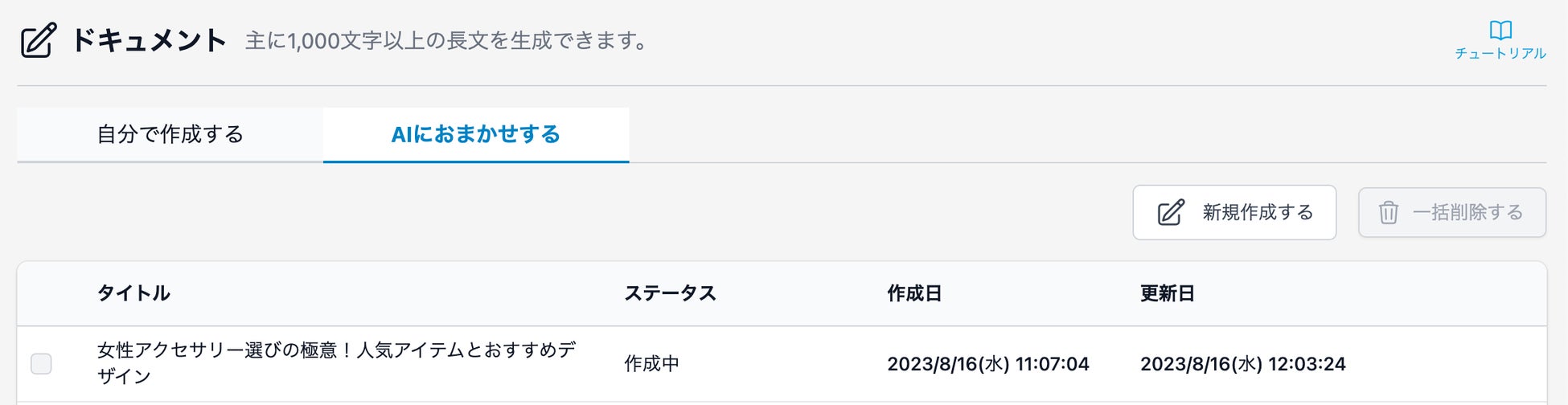1568x405 pixels.
Task: Click the pencil icon beside the ドキュメント heading
Action: point(39,40)
